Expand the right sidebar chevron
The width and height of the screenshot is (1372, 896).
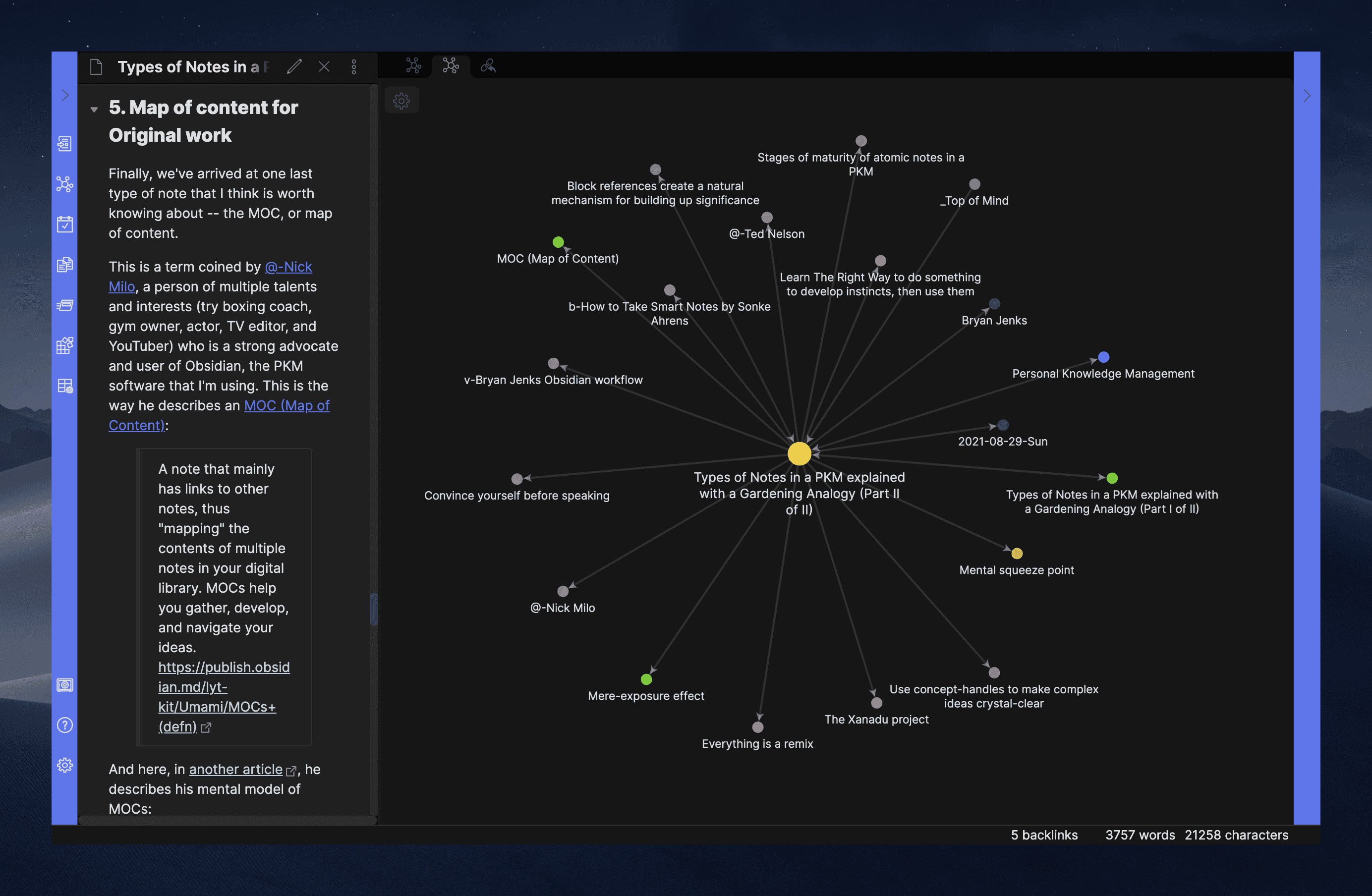click(x=1306, y=95)
